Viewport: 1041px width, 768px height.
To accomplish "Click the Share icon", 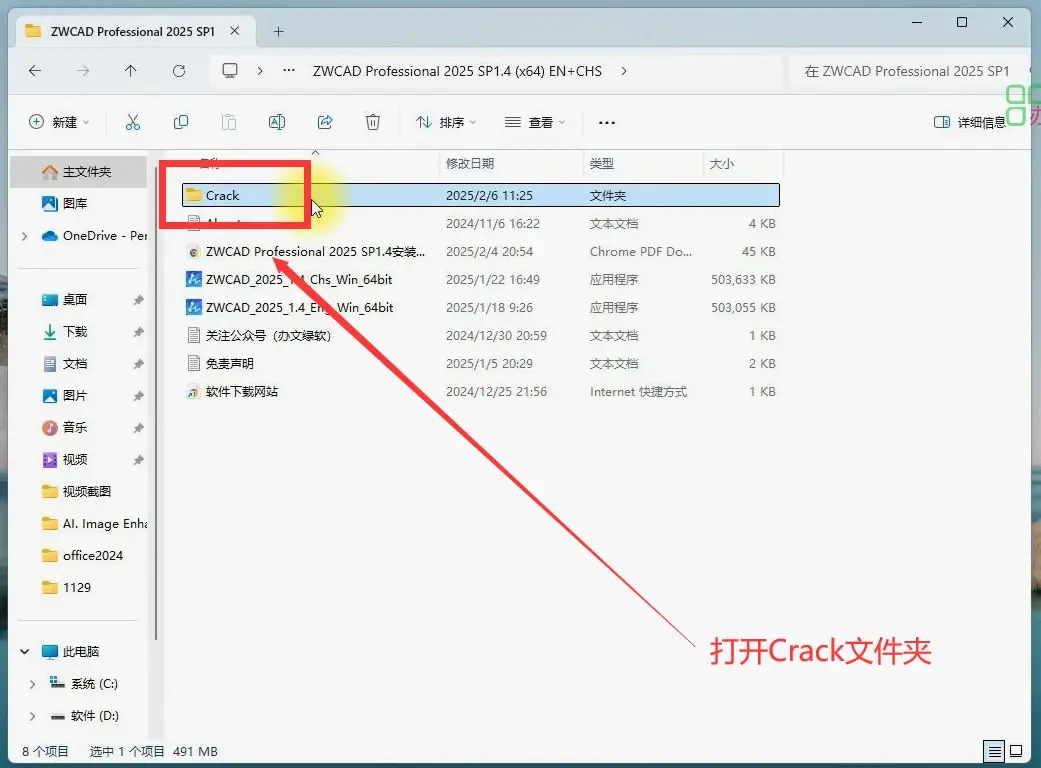I will tap(325, 122).
